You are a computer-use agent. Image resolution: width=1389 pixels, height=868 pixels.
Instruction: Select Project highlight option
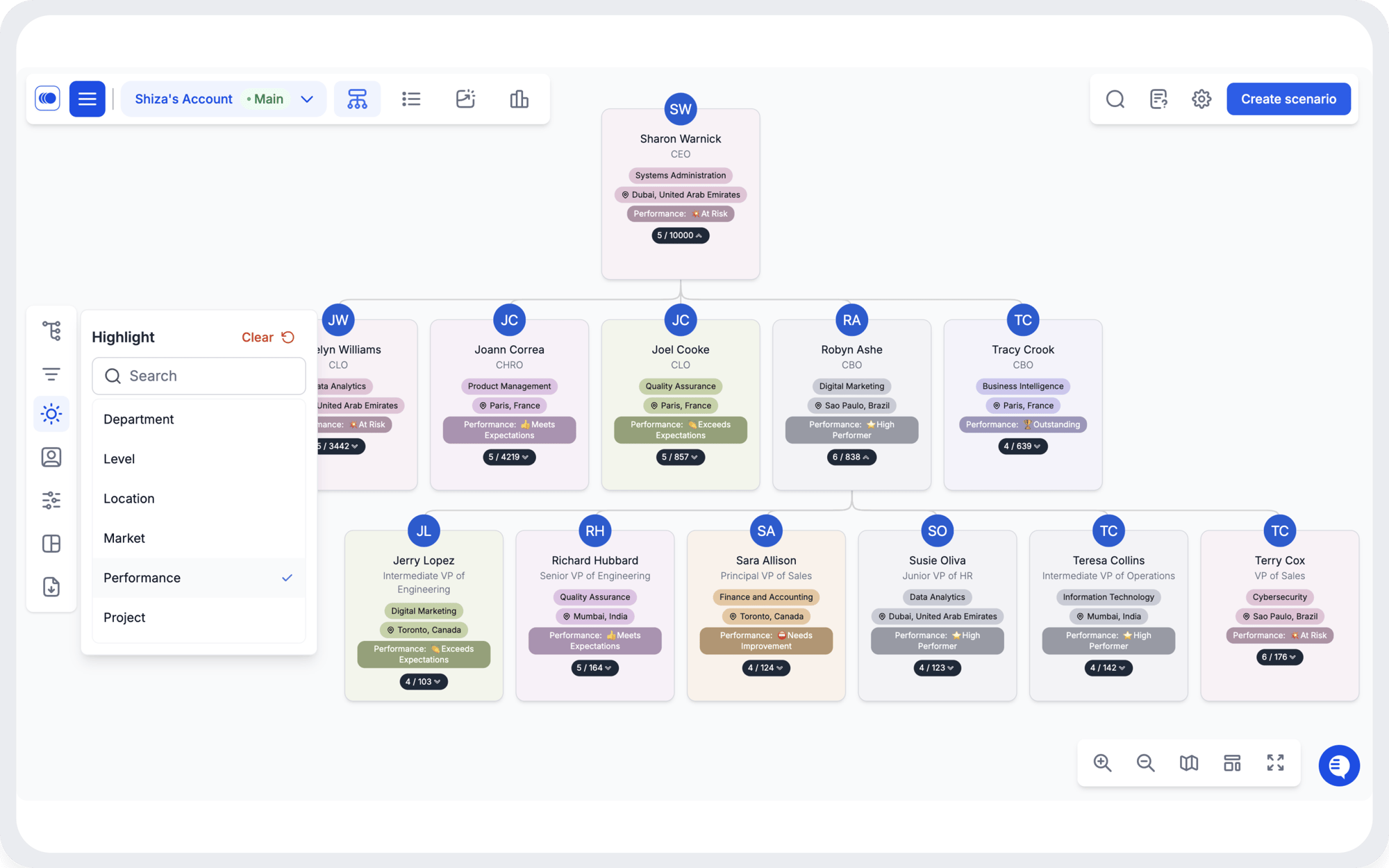point(199,617)
